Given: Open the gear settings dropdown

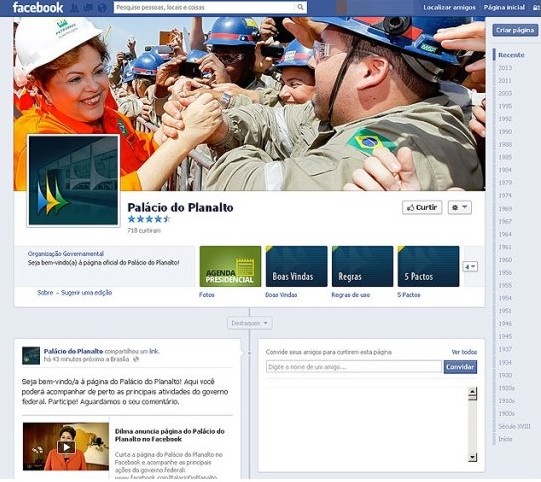Looking at the screenshot, I should click(x=460, y=207).
